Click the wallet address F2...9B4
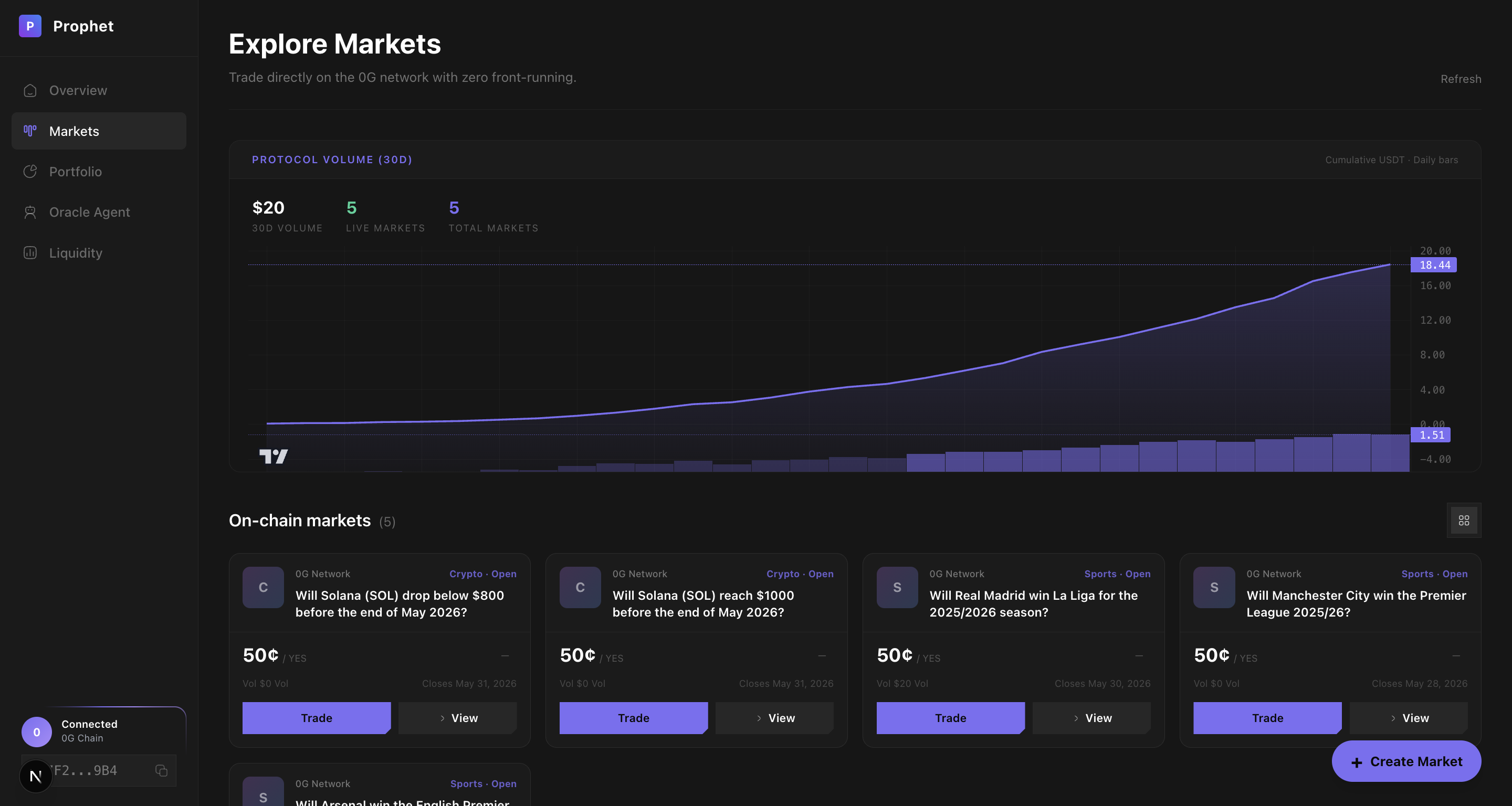The image size is (1512, 806). [x=86, y=770]
